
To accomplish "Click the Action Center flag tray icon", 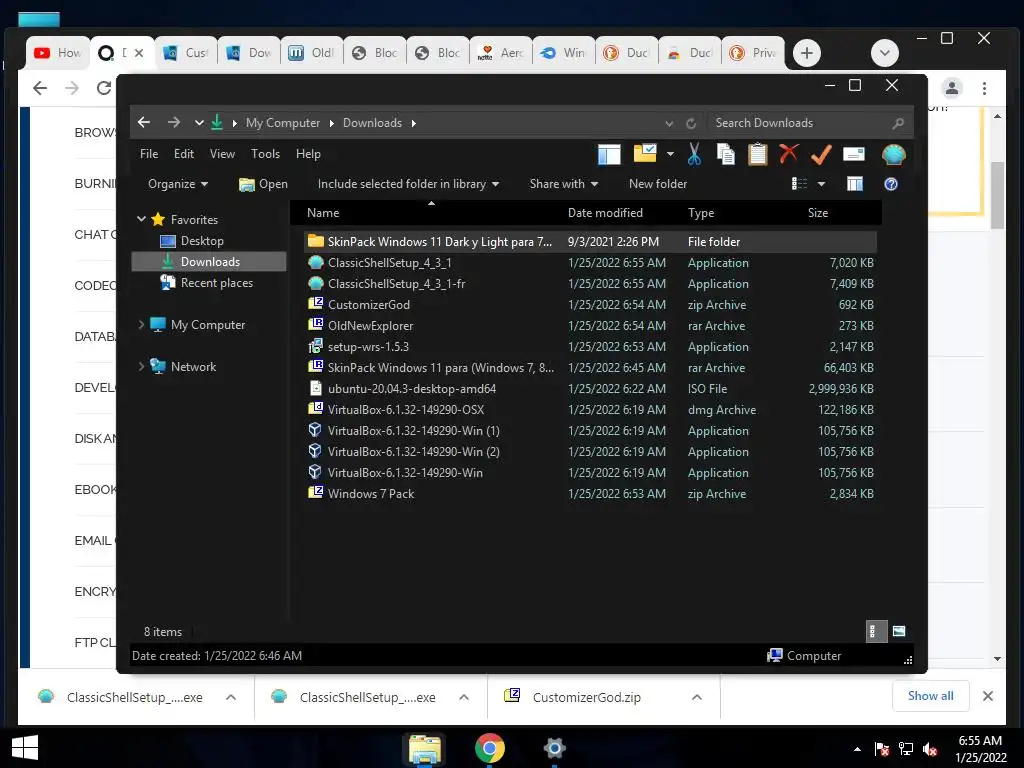I will click(x=882, y=749).
